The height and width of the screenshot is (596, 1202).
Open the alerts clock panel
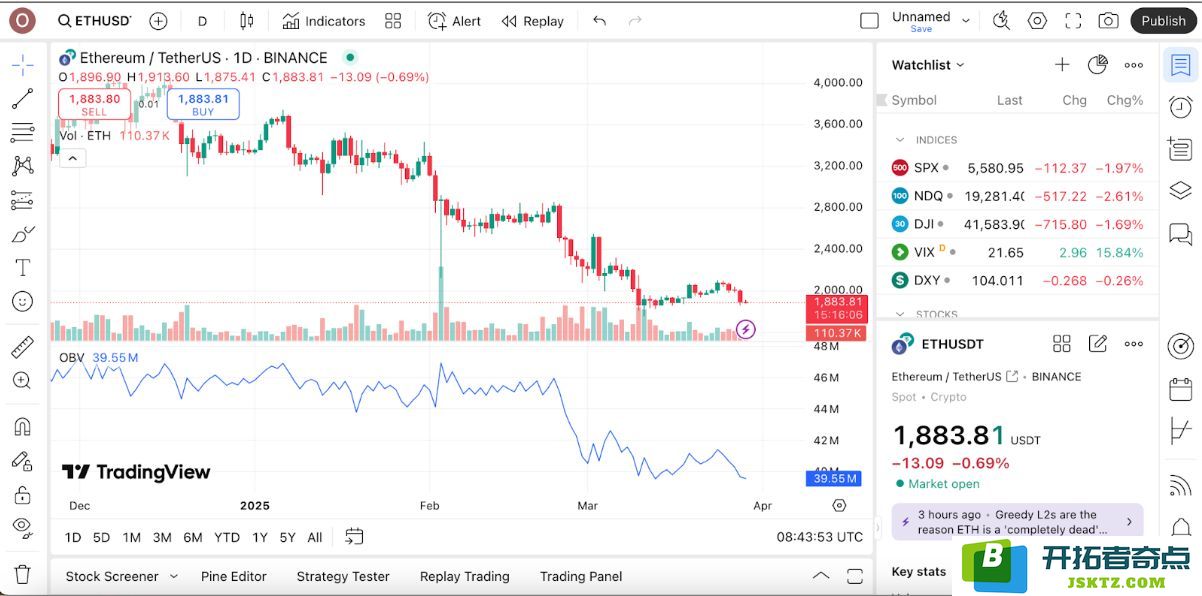coord(1181,107)
